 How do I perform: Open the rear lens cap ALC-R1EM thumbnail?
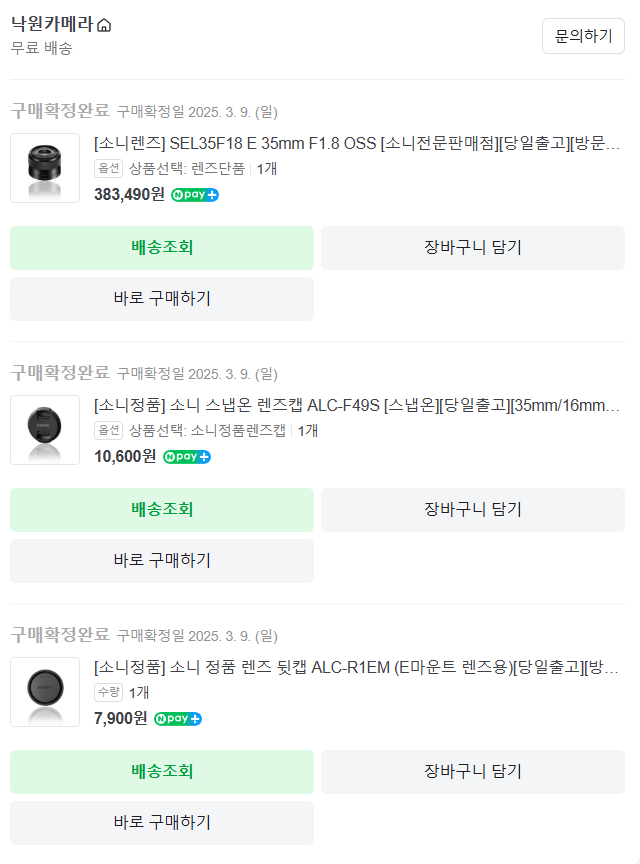click(45, 692)
